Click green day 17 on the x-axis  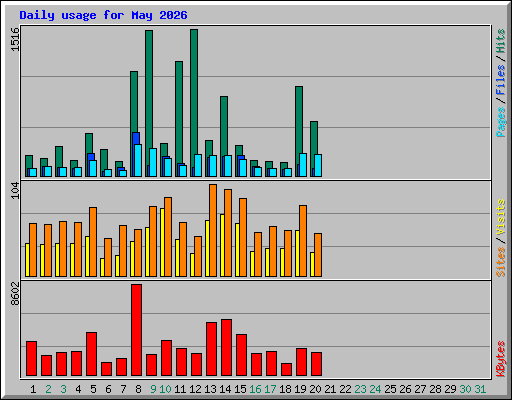click(270, 389)
